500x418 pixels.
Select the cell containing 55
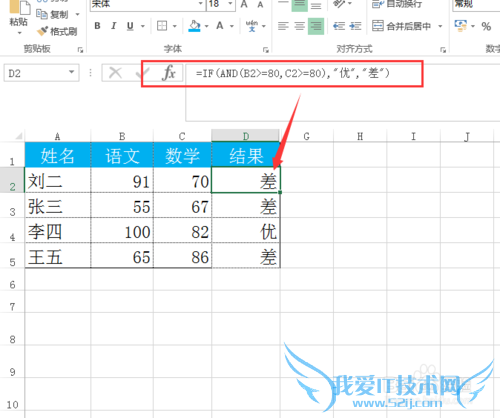click(x=122, y=206)
